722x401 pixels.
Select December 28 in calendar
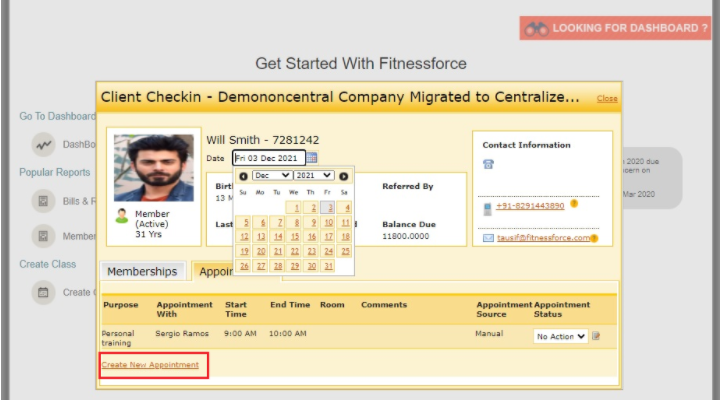[x=278, y=266]
